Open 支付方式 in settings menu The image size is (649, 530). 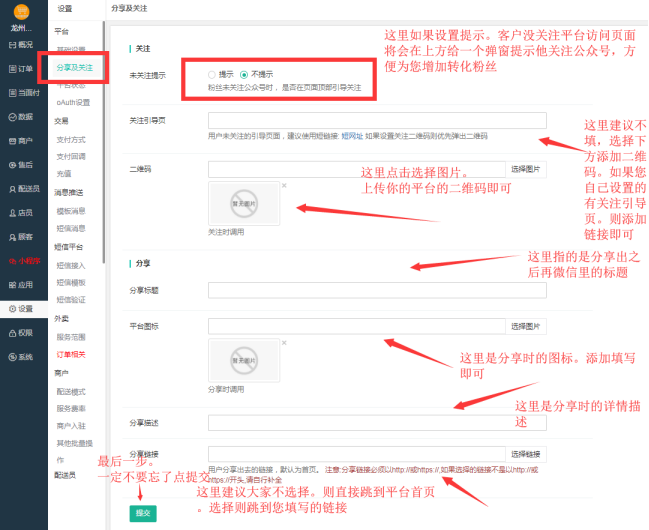71,140
